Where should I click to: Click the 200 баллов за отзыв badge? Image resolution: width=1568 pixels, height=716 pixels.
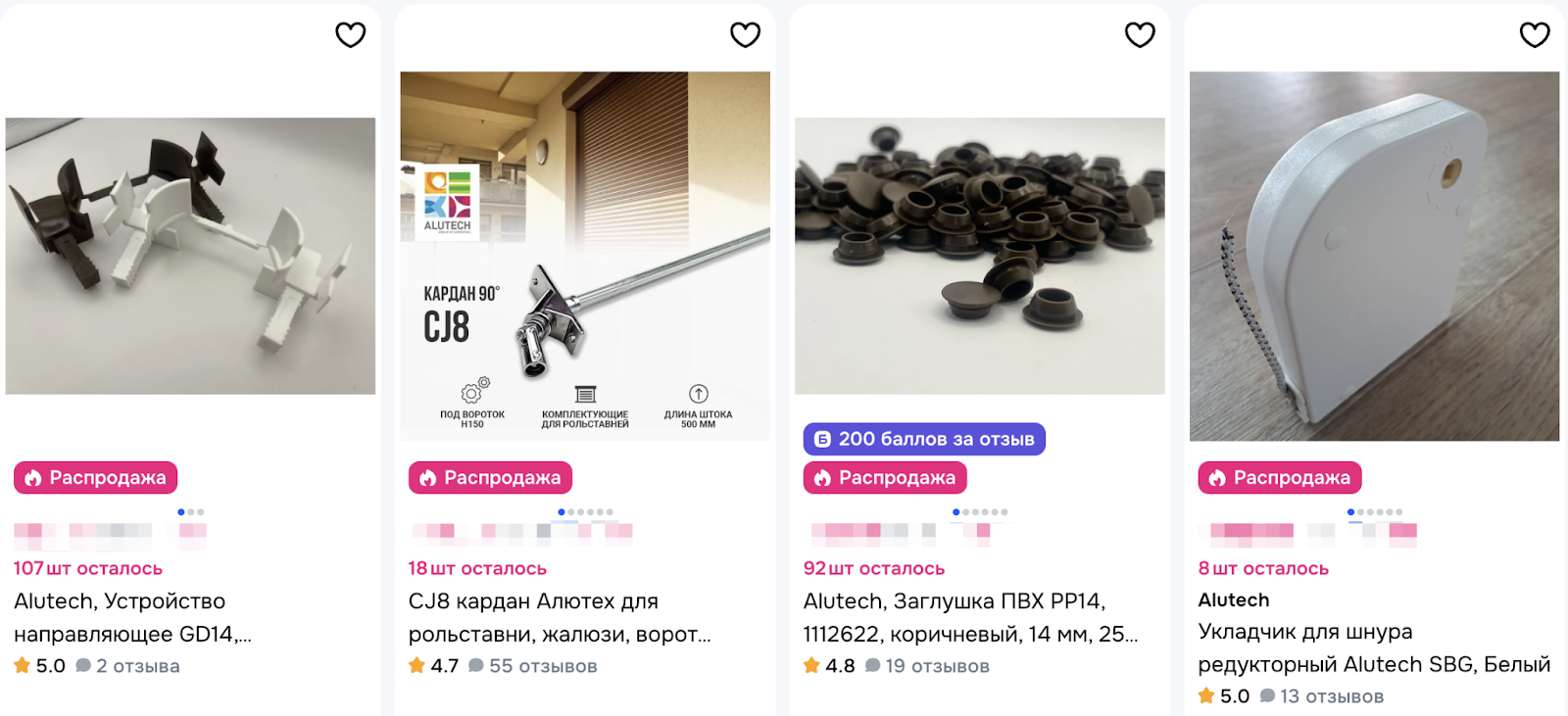point(924,439)
